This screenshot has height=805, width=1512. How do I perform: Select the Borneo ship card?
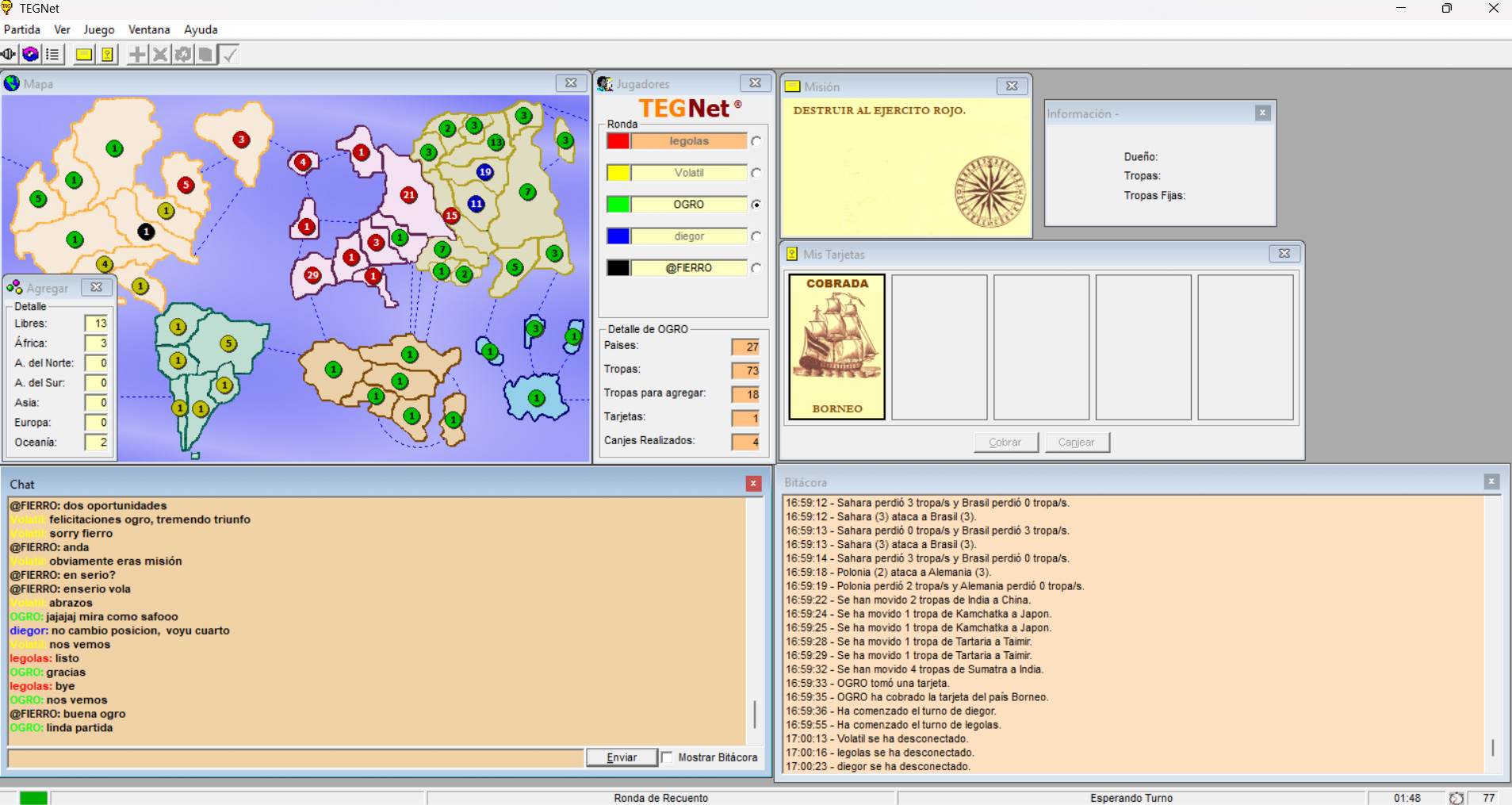836,347
